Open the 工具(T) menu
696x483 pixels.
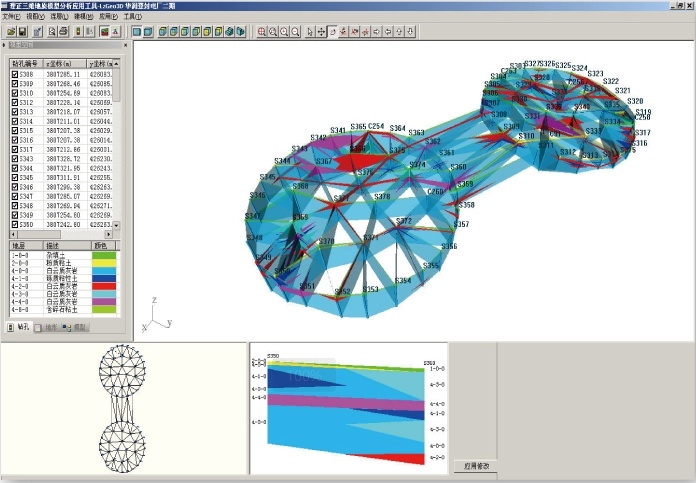(132, 17)
